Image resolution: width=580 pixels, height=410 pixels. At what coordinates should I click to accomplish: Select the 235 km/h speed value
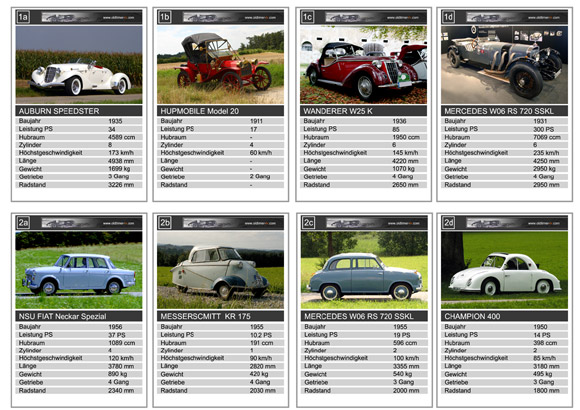546,153
